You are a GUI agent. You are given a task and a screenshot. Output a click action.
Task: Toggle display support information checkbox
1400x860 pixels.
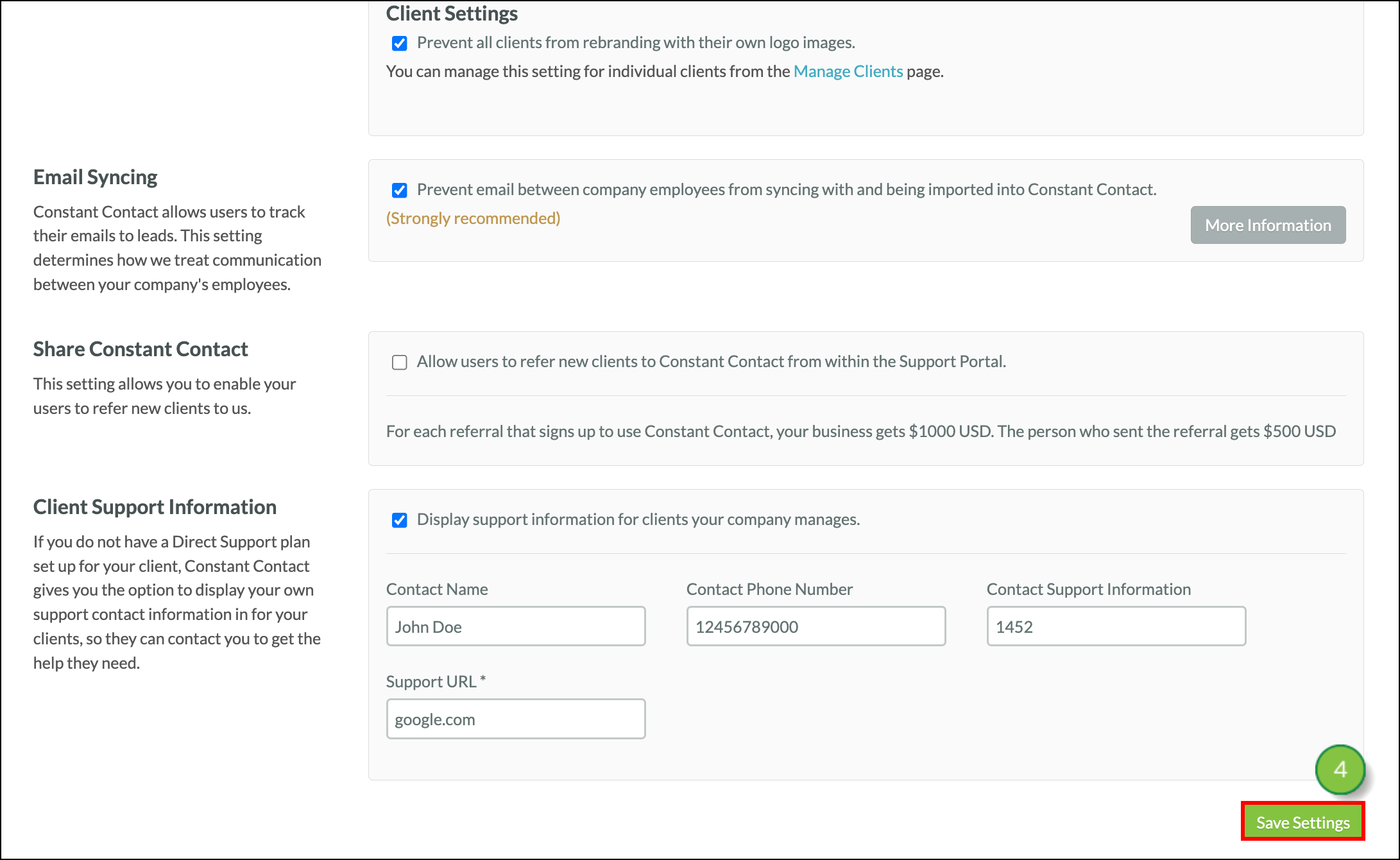click(x=399, y=520)
